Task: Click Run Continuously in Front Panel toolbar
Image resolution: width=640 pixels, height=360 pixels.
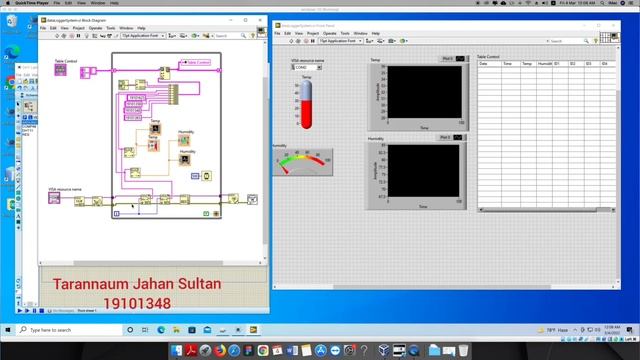Action: point(298,41)
